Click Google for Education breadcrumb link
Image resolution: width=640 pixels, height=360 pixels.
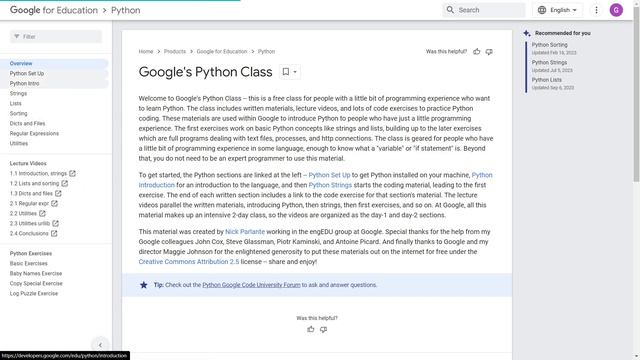(x=222, y=51)
